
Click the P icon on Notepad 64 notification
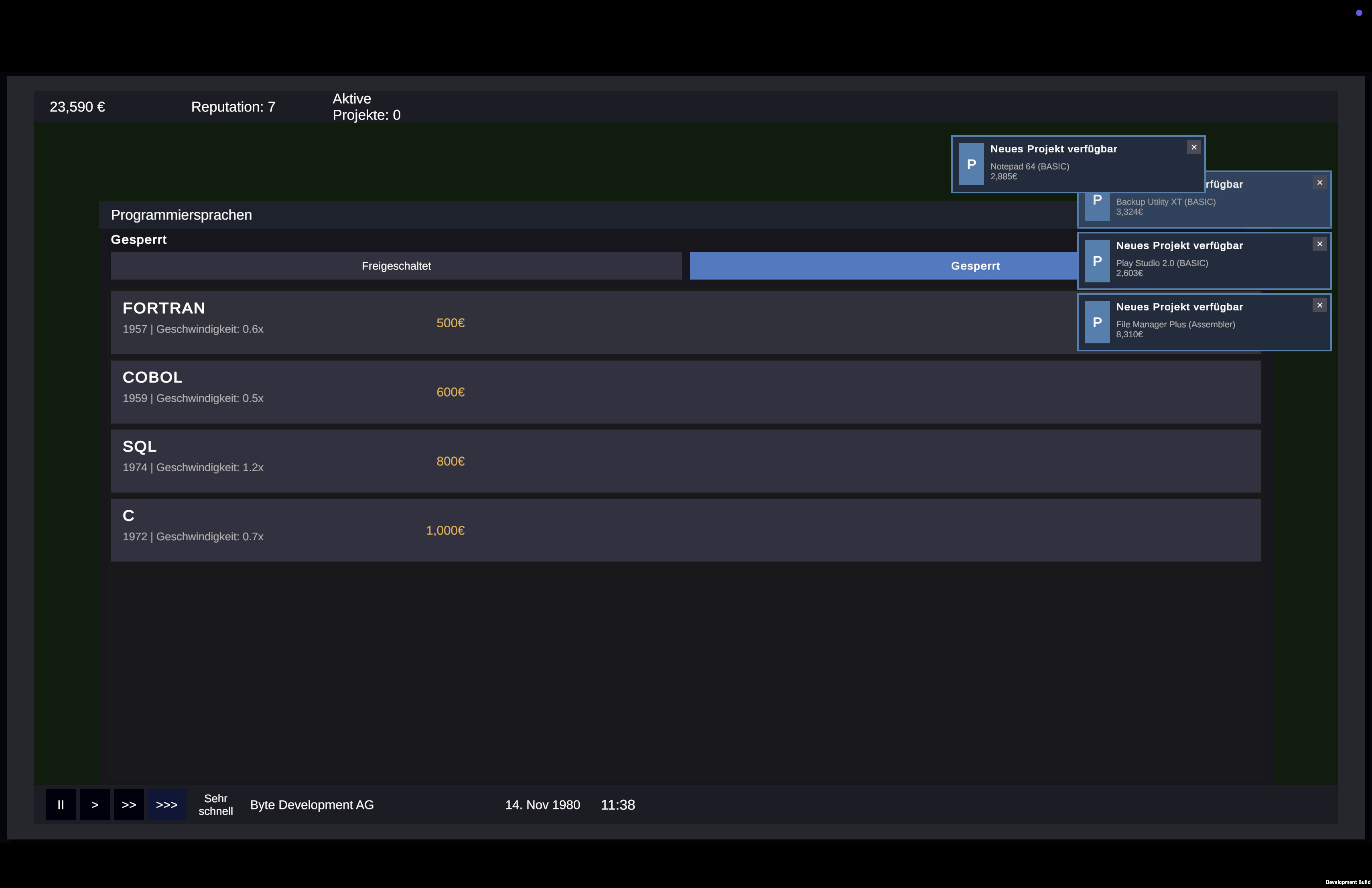pyautogui.click(x=971, y=164)
